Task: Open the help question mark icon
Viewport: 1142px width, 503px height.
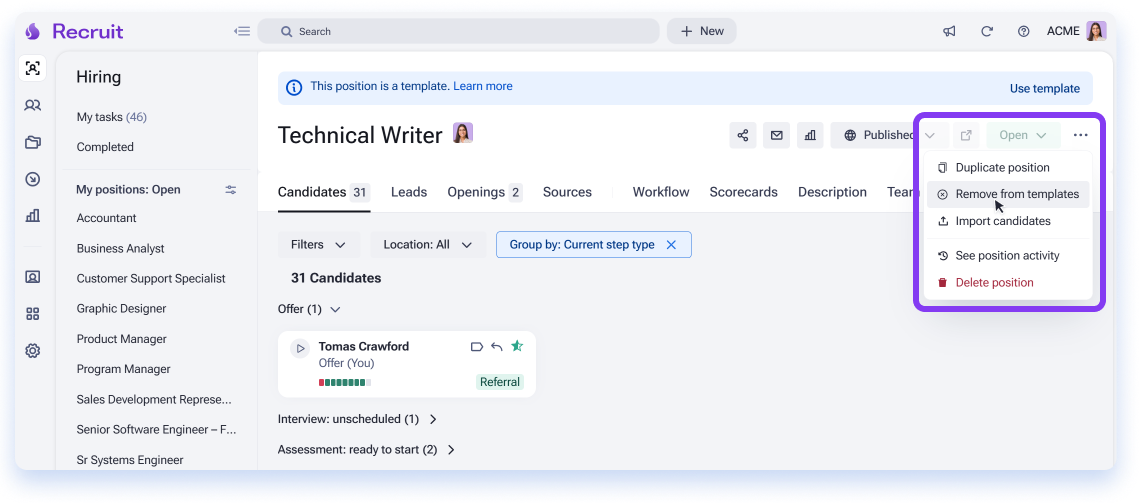Action: pyautogui.click(x=1023, y=31)
